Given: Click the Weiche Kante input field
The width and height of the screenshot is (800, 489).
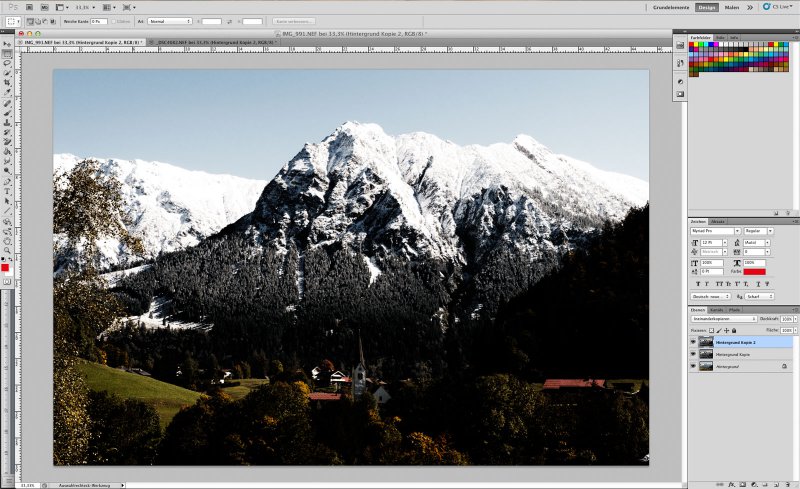Looking at the screenshot, I should [x=99, y=20].
